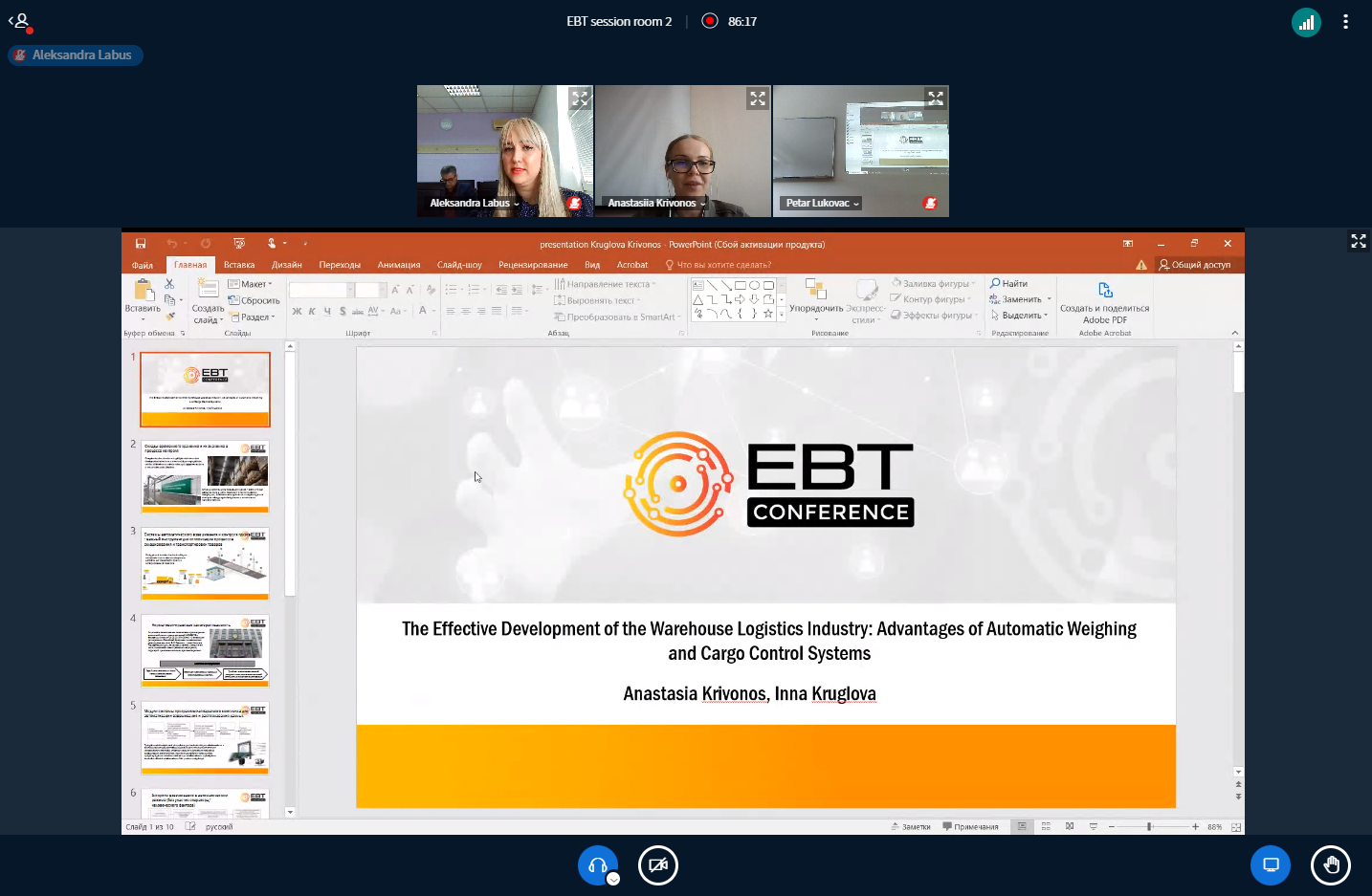
Task: Click the headset audio button
Action: pyautogui.click(x=598, y=865)
